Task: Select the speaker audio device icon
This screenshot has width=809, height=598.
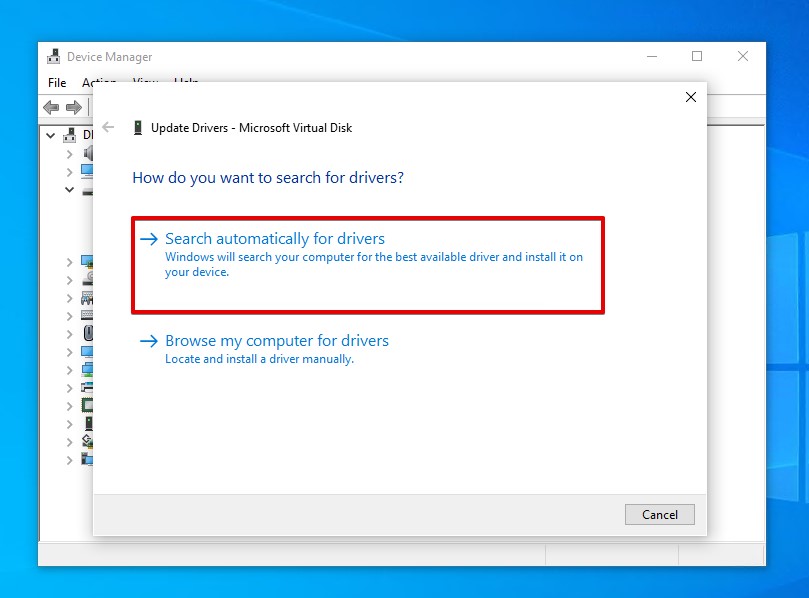Action: 88,153
